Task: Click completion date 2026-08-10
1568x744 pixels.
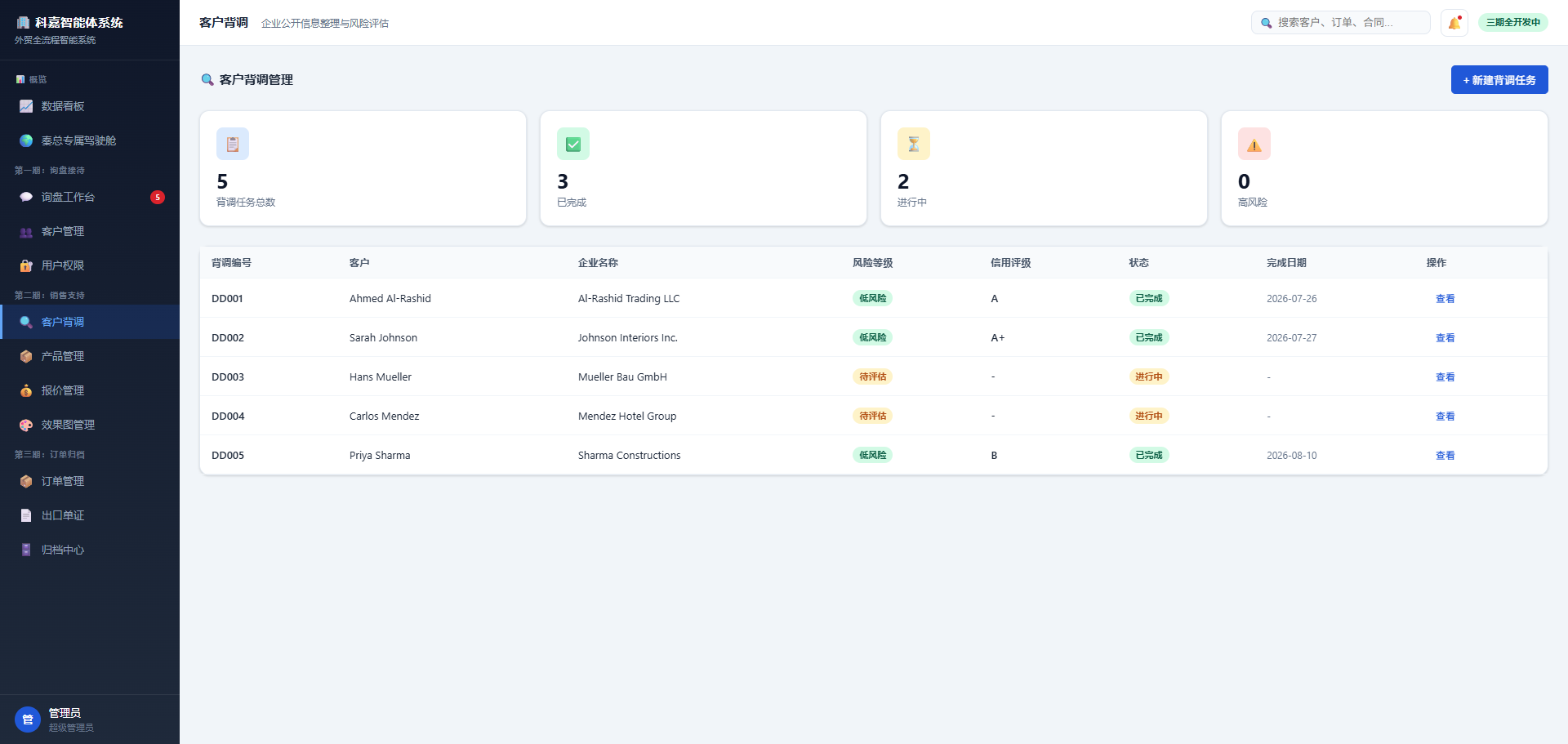Action: (1292, 456)
